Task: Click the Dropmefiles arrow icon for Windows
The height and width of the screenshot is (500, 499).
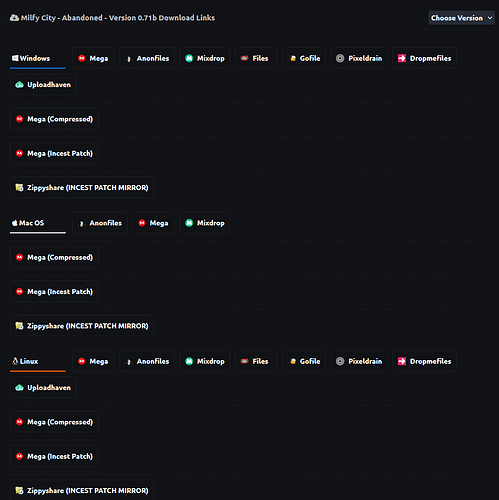Action: click(402, 58)
